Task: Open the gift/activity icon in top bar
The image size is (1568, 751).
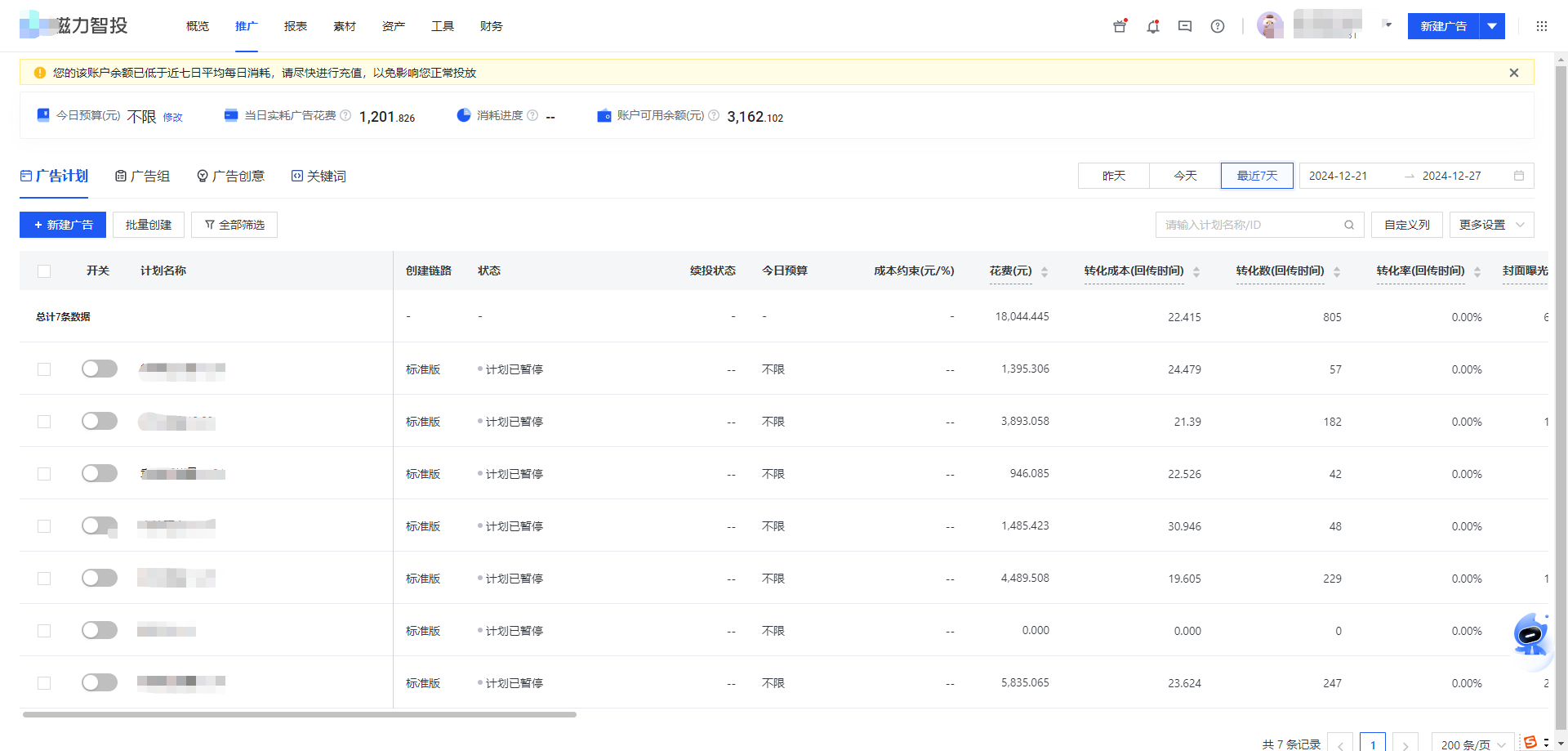Action: click(x=1119, y=26)
